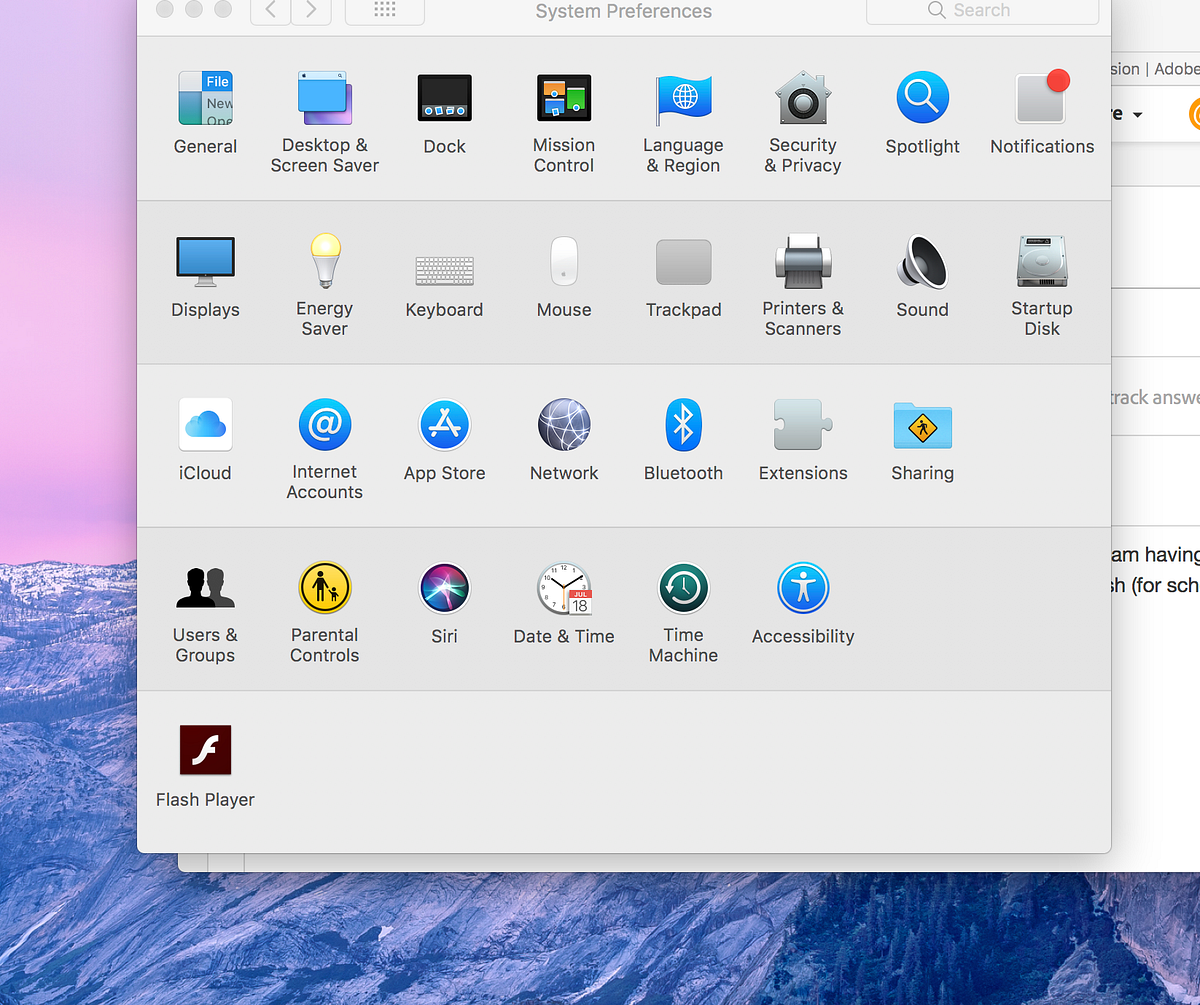Image resolution: width=1200 pixels, height=1005 pixels.
Task: Open the Energy Saver pane
Action: (324, 261)
